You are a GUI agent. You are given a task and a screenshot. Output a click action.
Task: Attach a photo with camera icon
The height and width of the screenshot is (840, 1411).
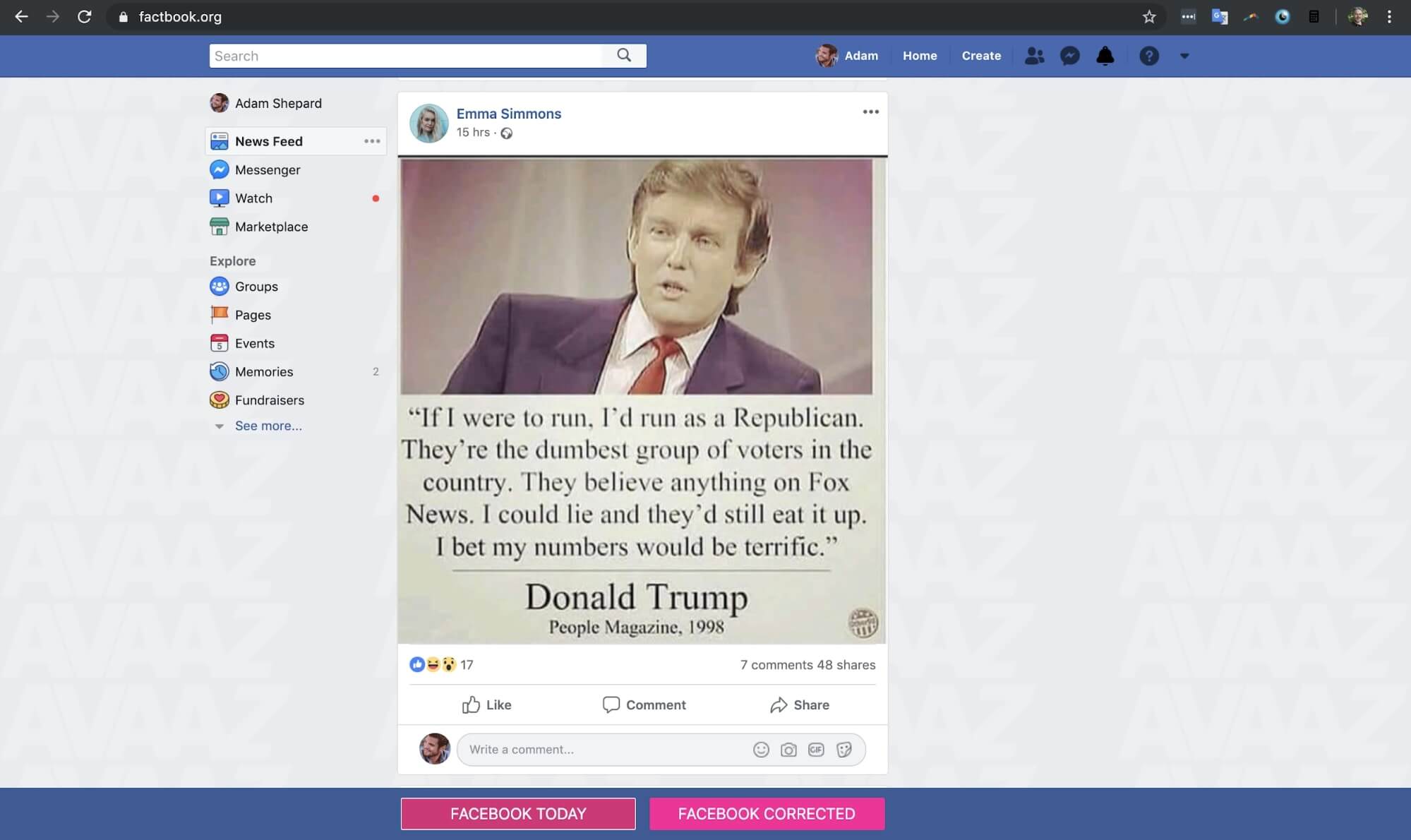pos(788,750)
